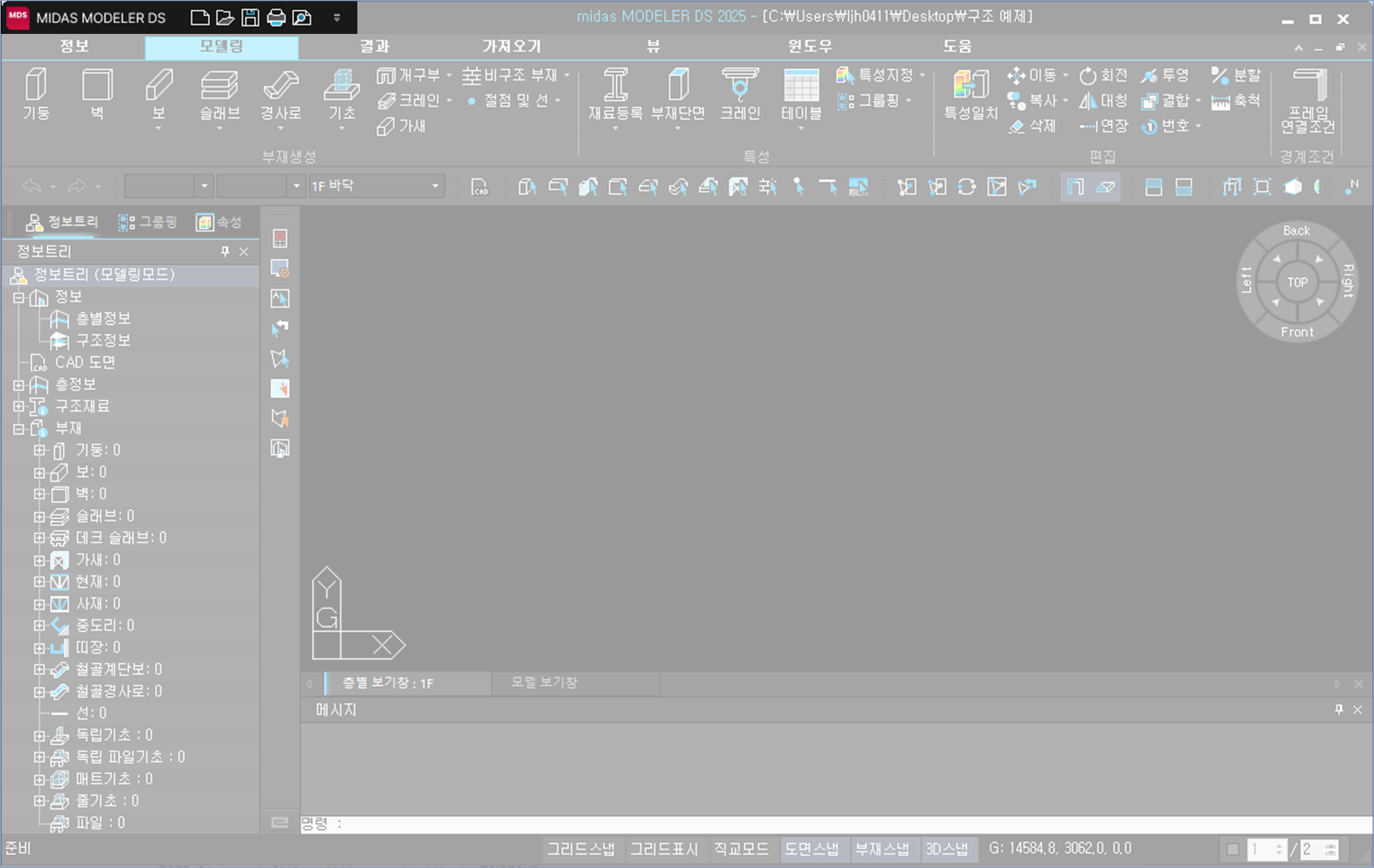Open the 결과 ribbon tab
The height and width of the screenshot is (868, 1374).
374,47
